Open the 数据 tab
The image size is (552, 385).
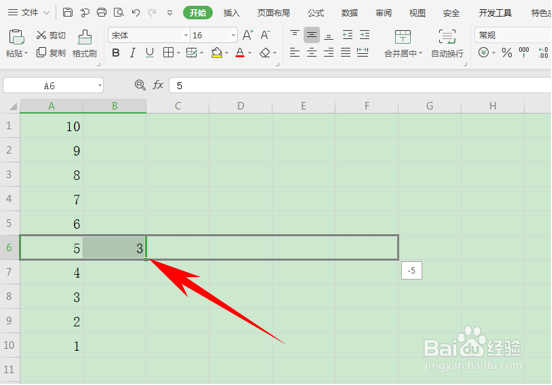350,13
